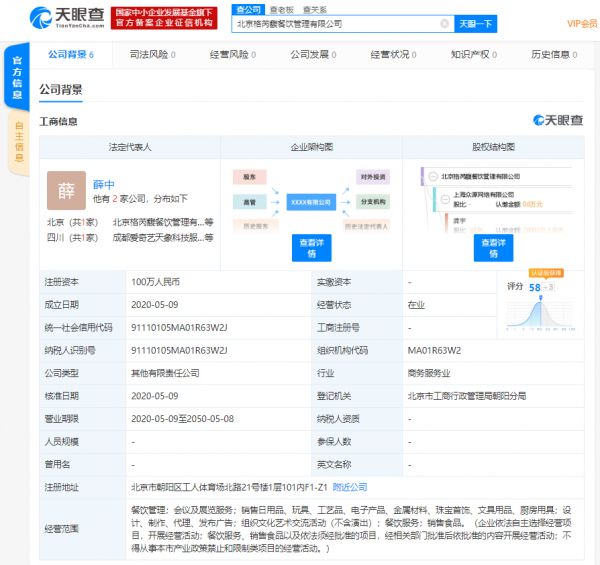Open the 自主信息 side tab
The width and height of the screenshot is (600, 565).
pyautogui.click(x=17, y=139)
